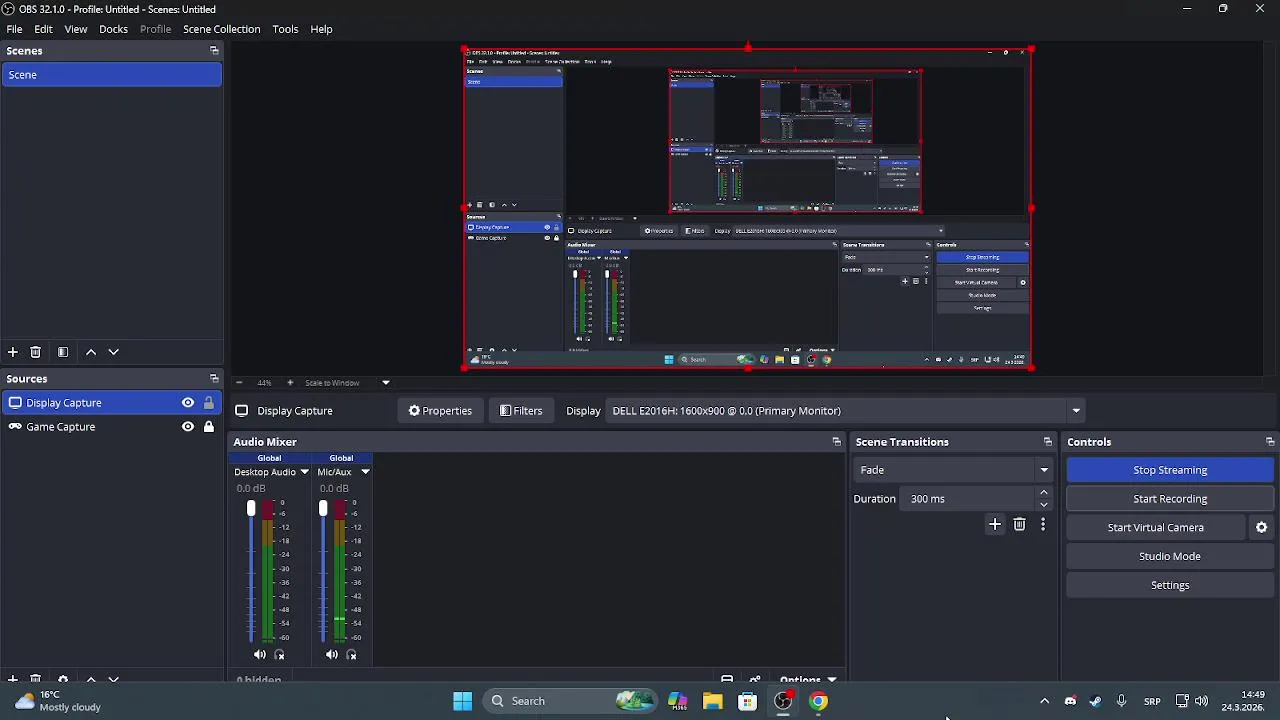
Task: Open source Filters button
Action: [x=521, y=411]
